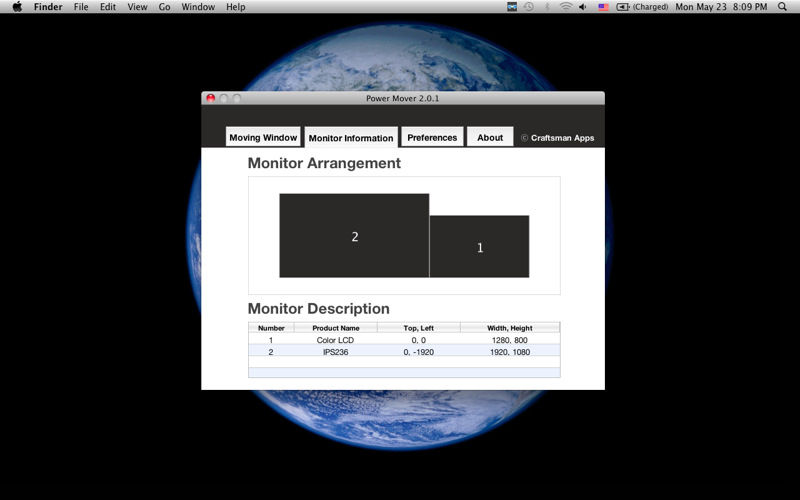Open the About tab

490,137
